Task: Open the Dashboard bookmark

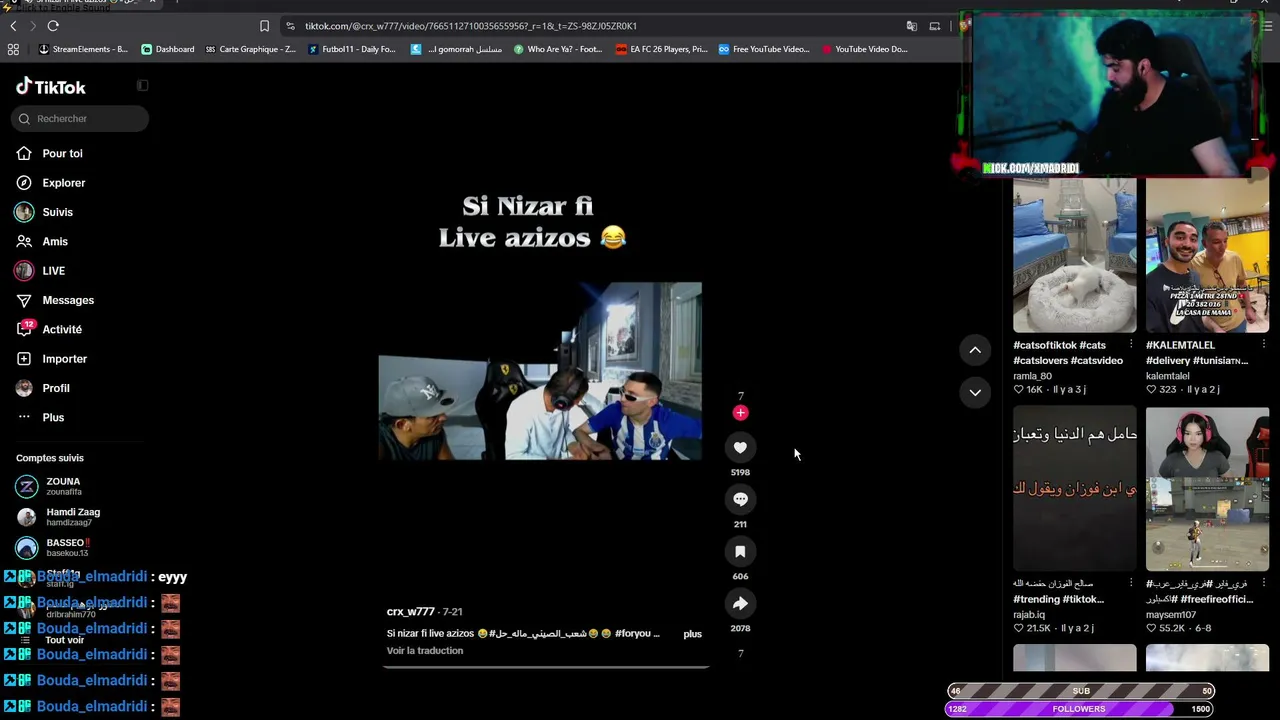Action: click(168, 49)
